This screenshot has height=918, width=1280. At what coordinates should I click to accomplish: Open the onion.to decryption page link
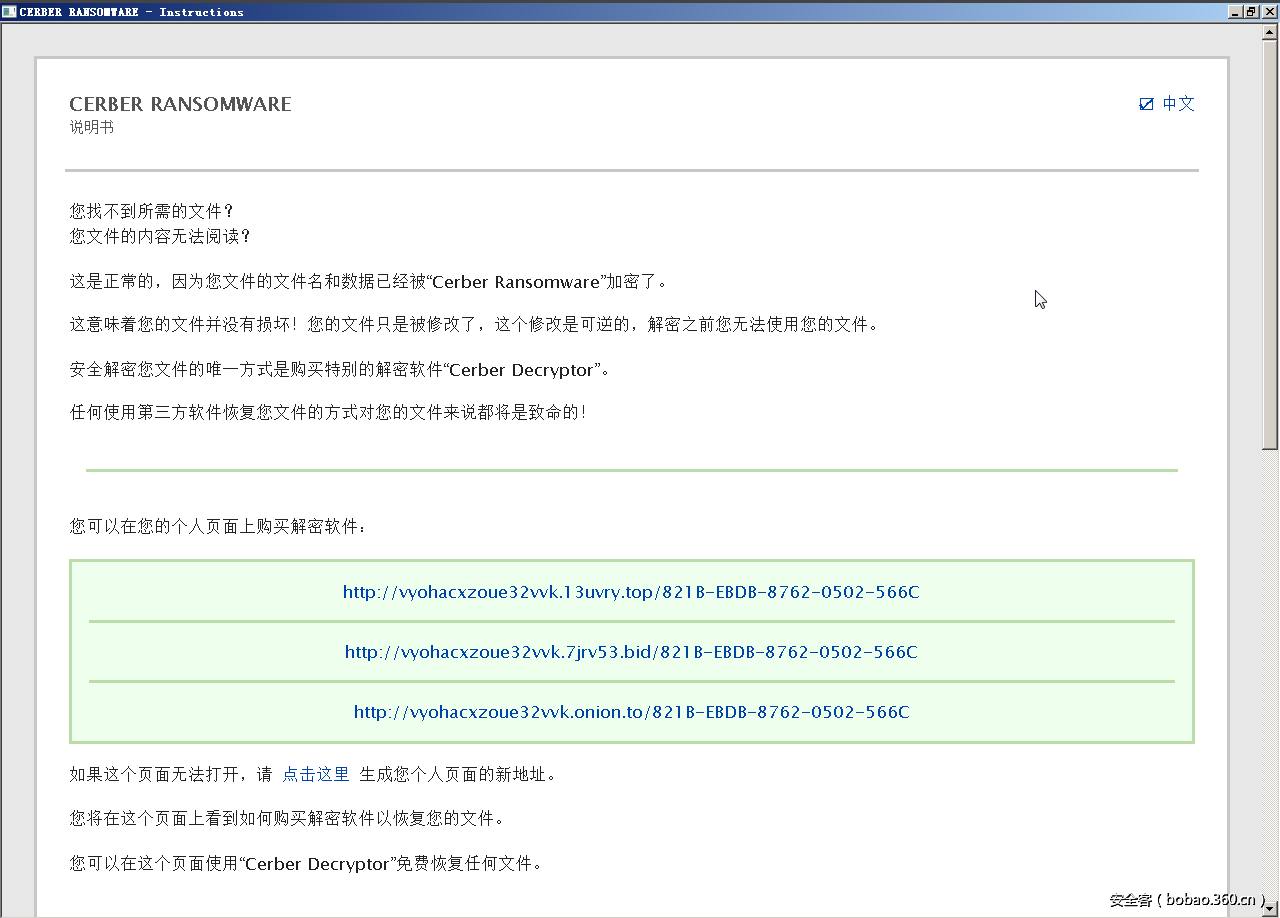pos(631,712)
